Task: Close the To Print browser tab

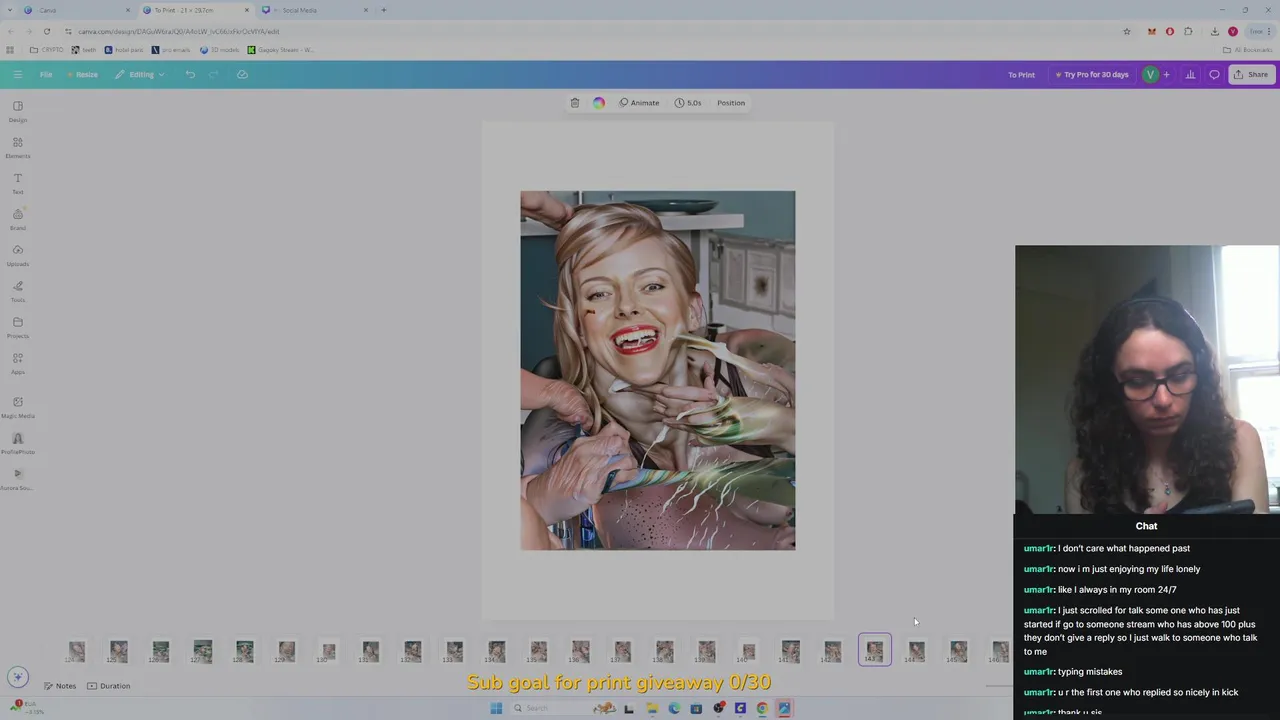Action: [247, 10]
